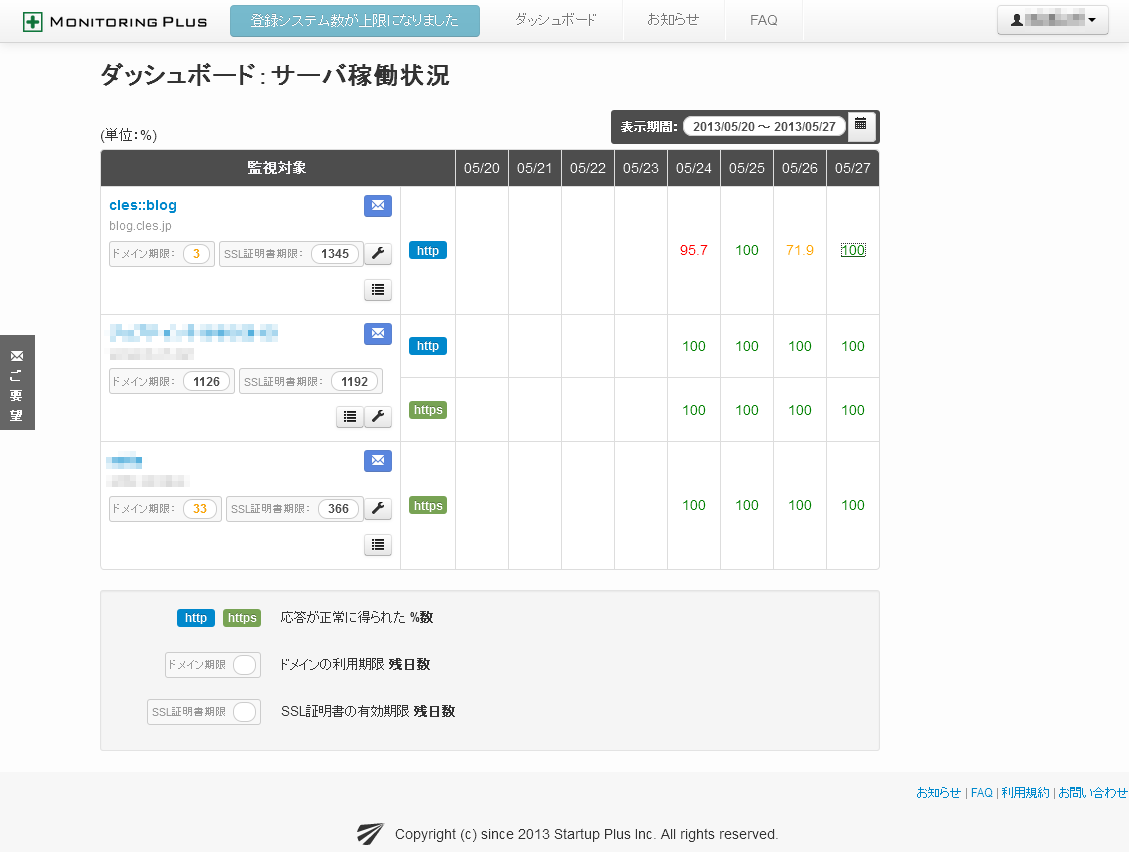Viewport: 1129px width, 852px height.
Task: Click the 登録システム数が上限になりました button
Action: [354, 20]
